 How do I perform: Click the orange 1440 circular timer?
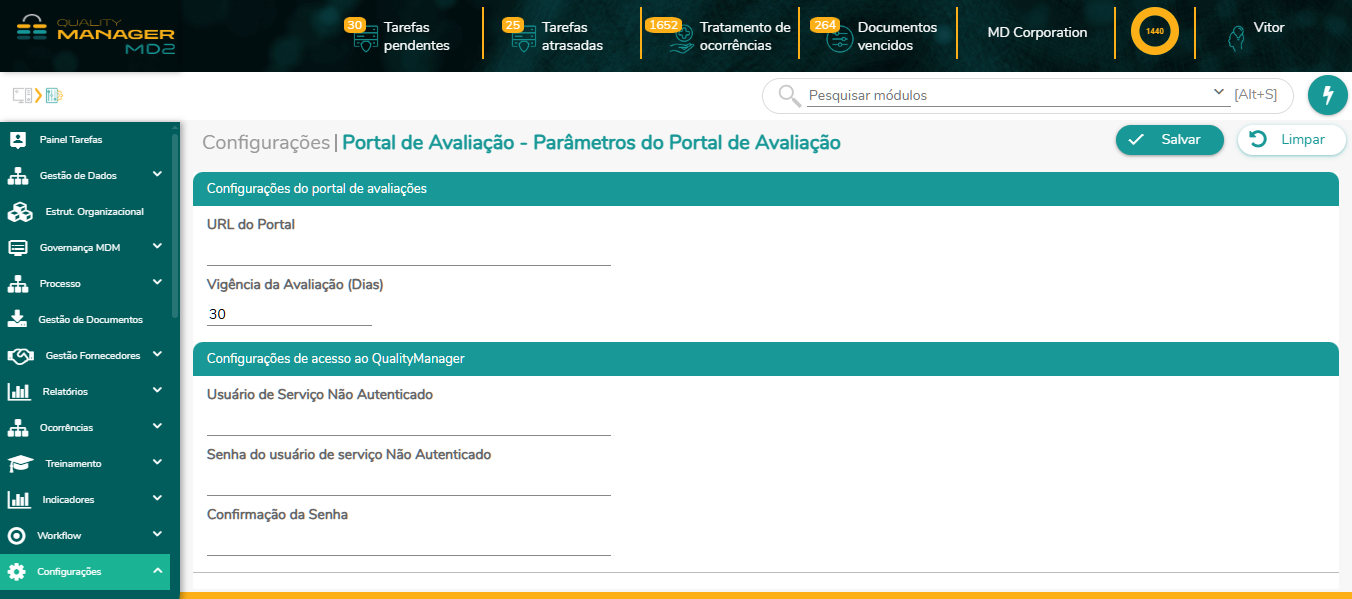[x=1154, y=32]
